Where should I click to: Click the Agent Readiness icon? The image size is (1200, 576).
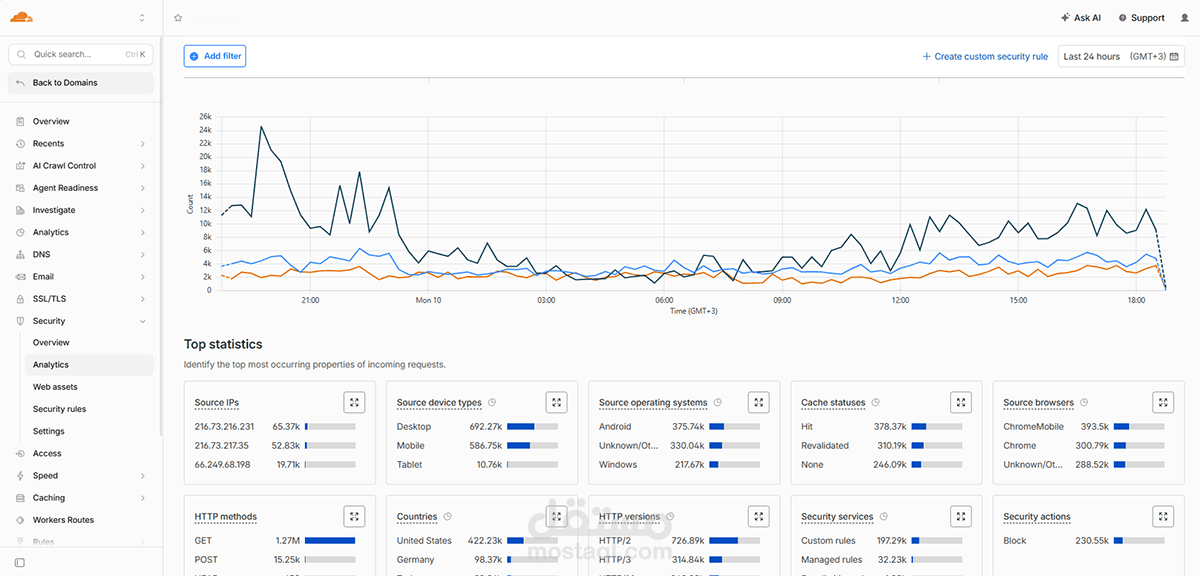[x=21, y=188]
